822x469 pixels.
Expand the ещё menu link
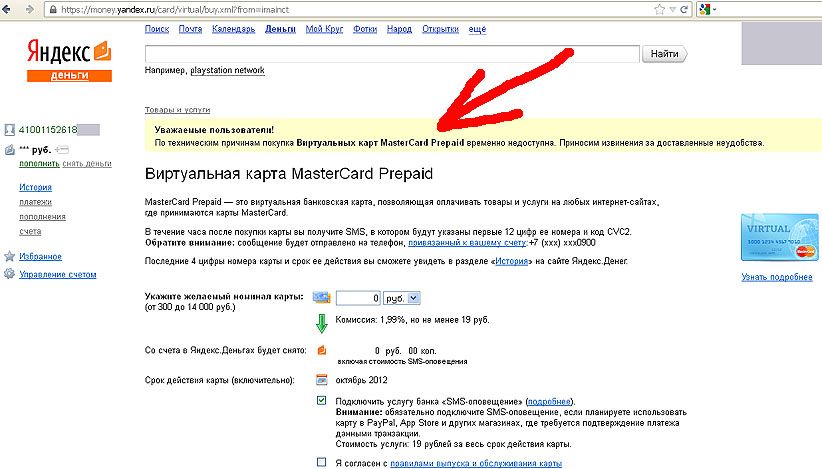477,29
